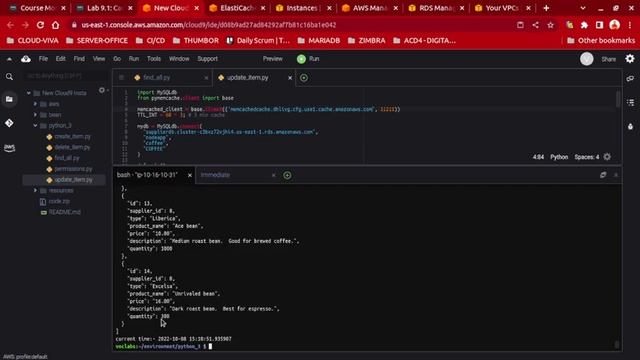Click the Share button
This screenshot has height=360, width=640.
[x=608, y=59]
